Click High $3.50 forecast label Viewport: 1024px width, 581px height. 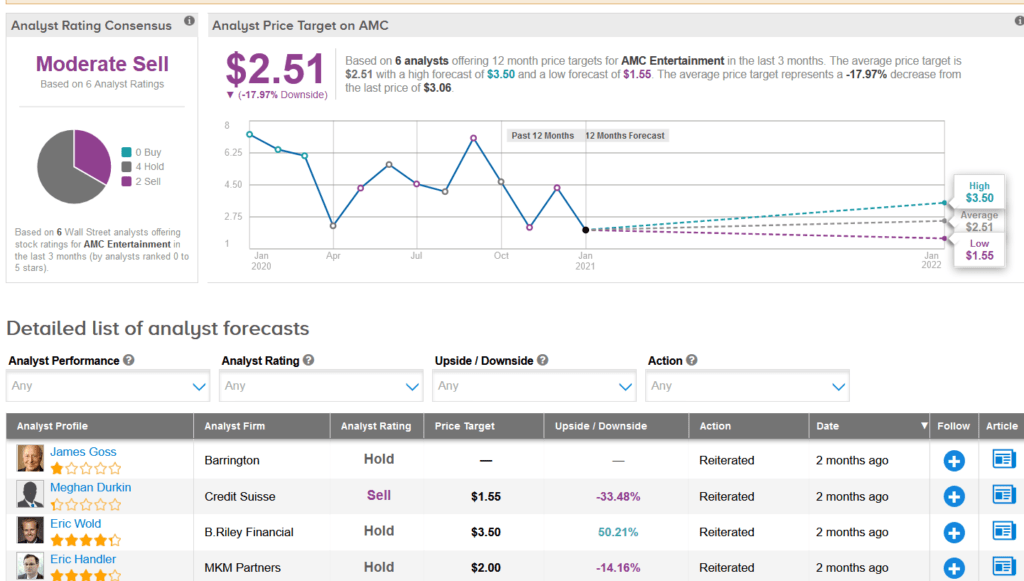pos(979,192)
